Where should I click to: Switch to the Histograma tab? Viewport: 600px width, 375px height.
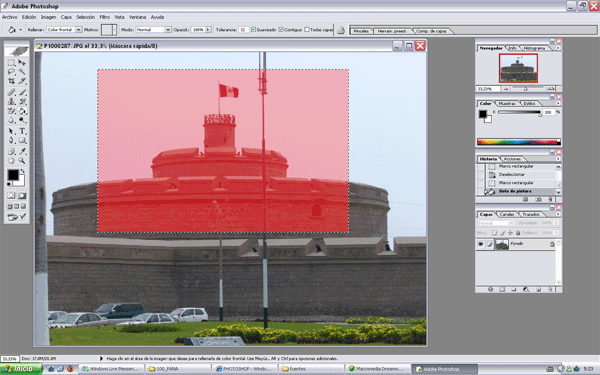pyautogui.click(x=534, y=48)
